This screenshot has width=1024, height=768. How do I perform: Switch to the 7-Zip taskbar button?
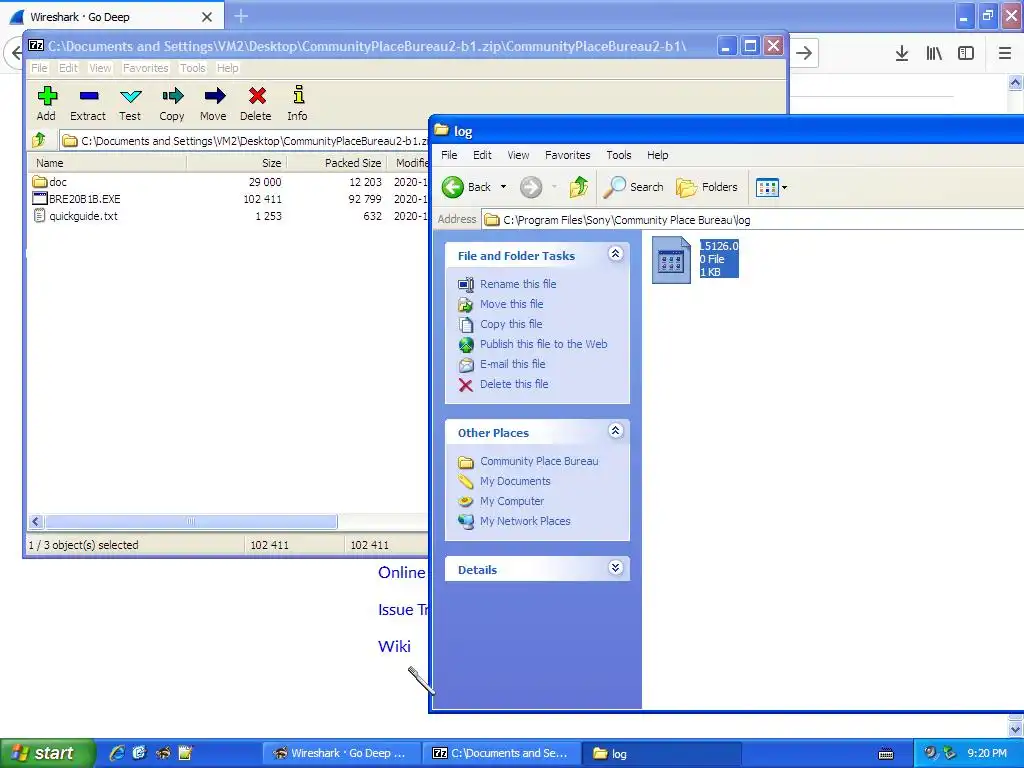coord(500,754)
